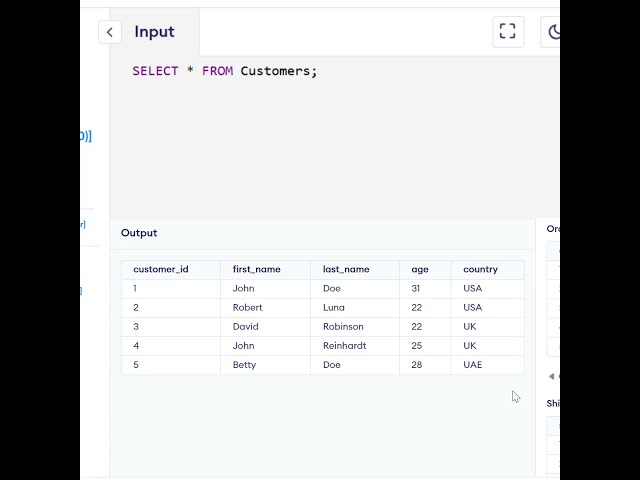
Task: Click the cell containing Robert
Action: tap(265, 308)
